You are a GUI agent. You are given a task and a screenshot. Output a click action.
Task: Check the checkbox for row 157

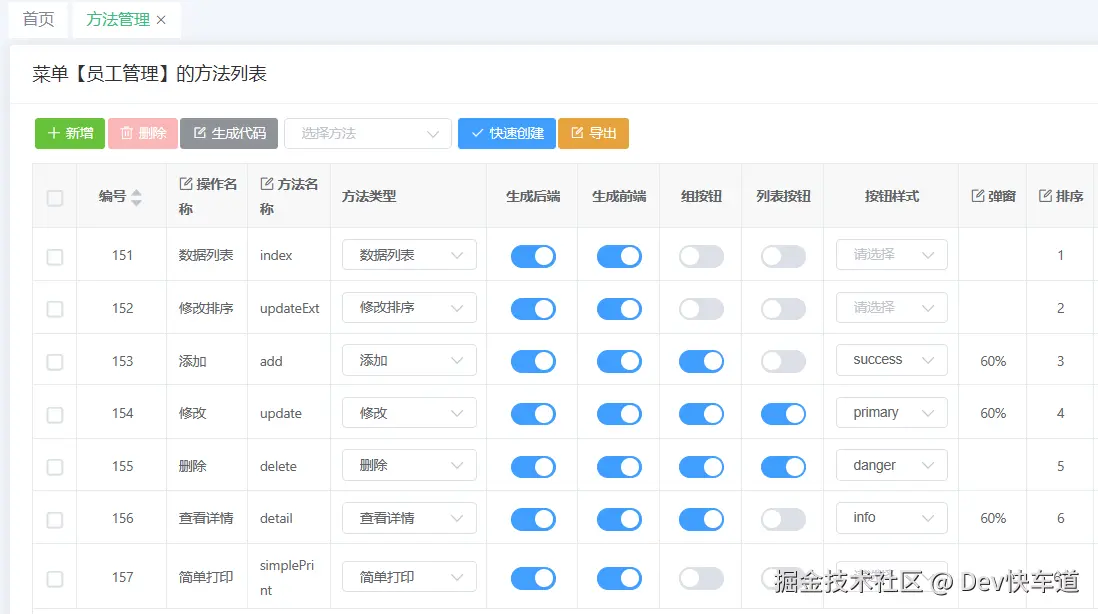pyautogui.click(x=55, y=579)
